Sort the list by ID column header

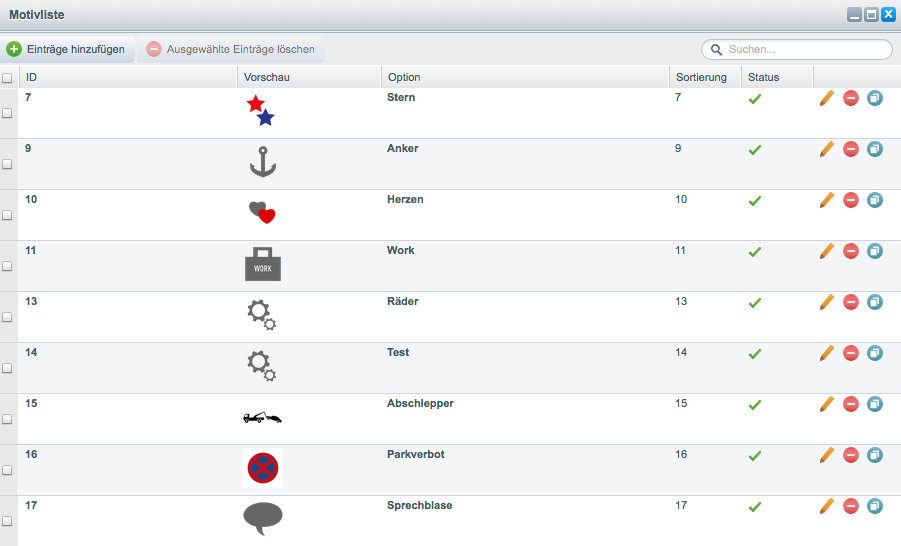click(32, 77)
